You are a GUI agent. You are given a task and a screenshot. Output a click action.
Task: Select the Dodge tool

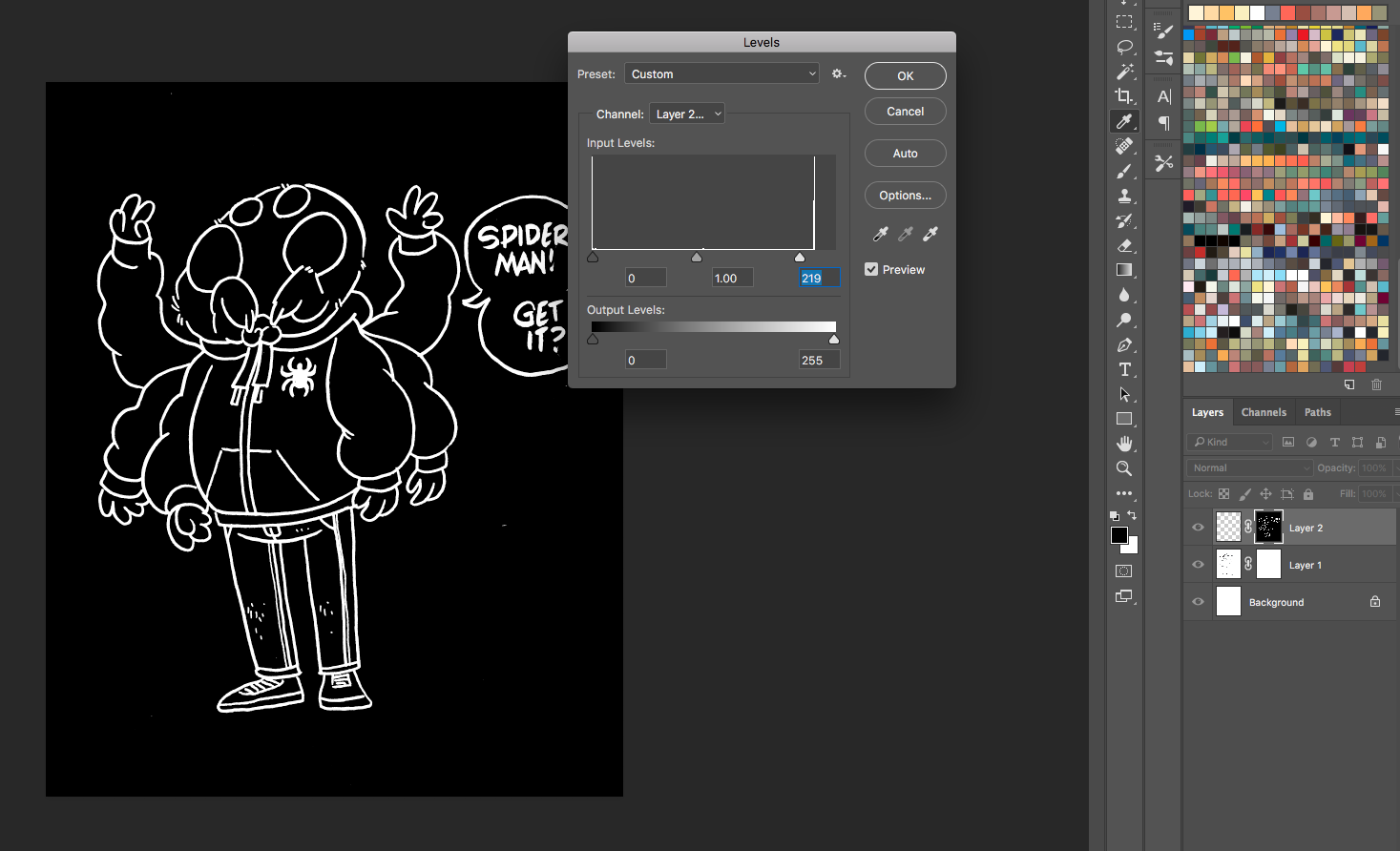(x=1124, y=320)
